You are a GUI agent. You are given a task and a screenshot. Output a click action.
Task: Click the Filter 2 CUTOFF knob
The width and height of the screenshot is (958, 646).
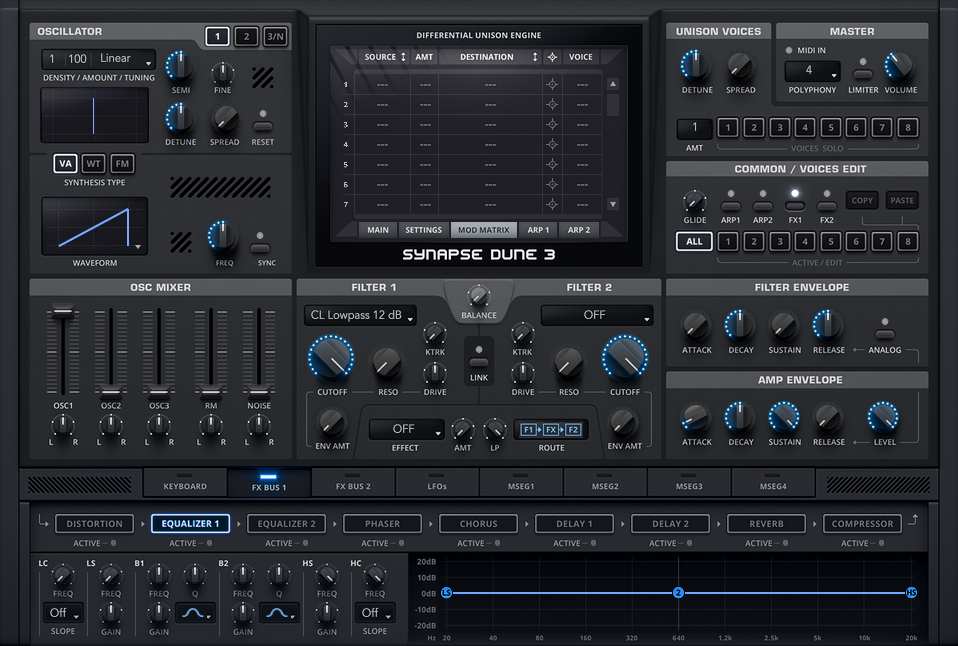[624, 358]
